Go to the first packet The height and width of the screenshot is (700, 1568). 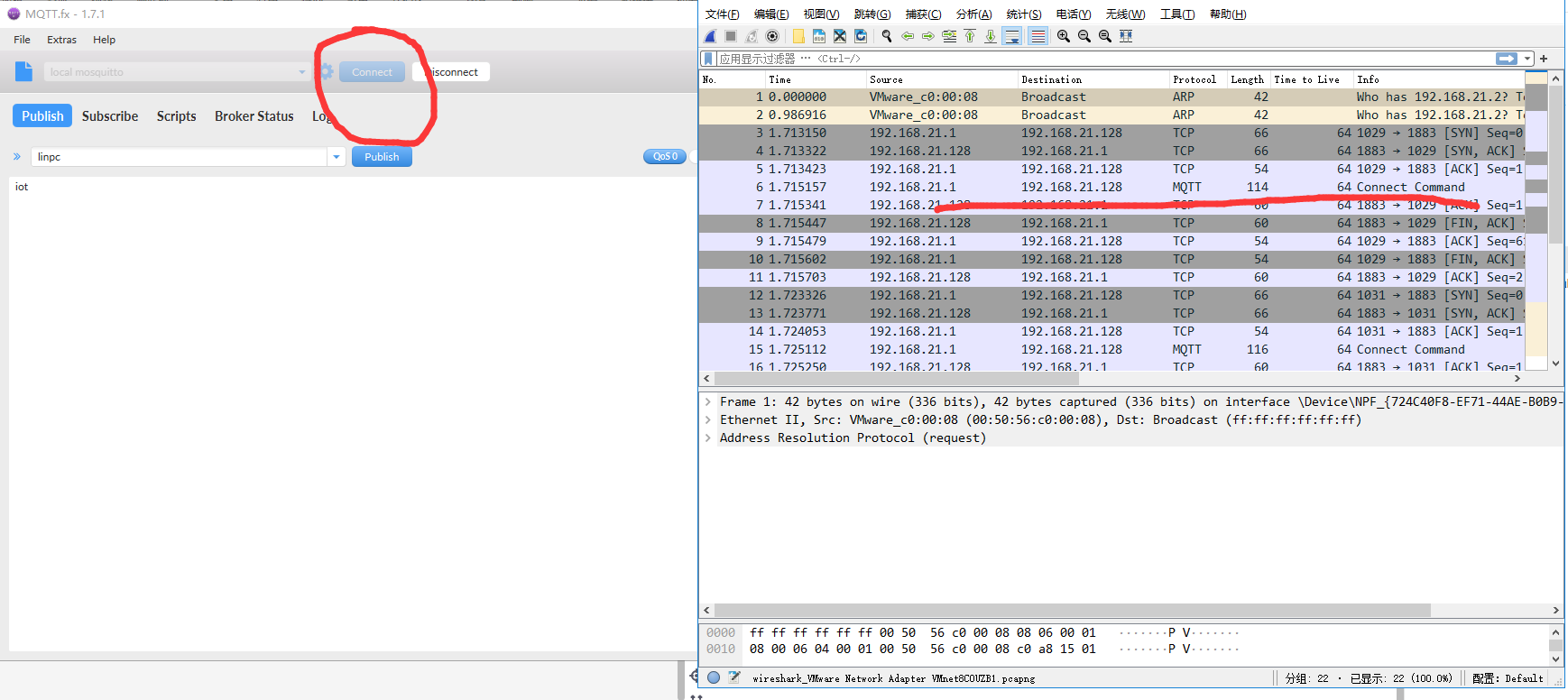pyautogui.click(x=970, y=36)
